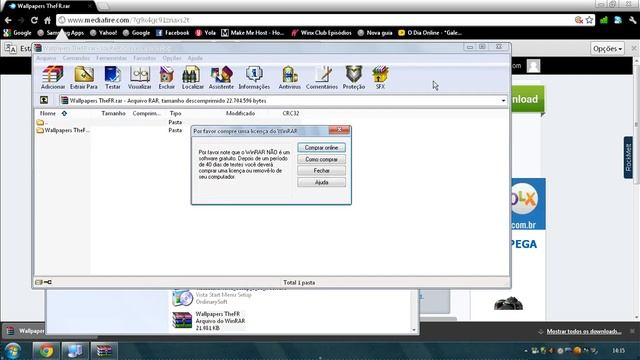Click the Localizar binoculars icon
The height and width of the screenshot is (360, 640).
point(192,78)
